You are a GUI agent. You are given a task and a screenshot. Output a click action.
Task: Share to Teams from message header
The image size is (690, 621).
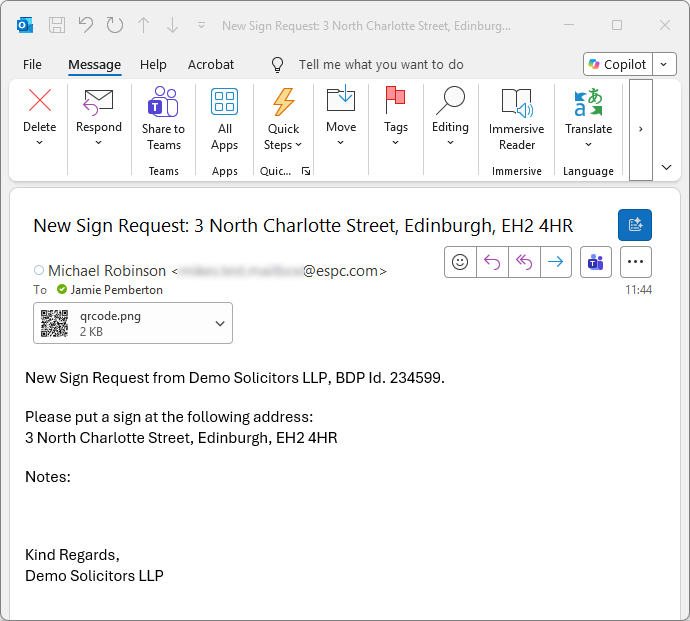pyautogui.click(x=596, y=262)
